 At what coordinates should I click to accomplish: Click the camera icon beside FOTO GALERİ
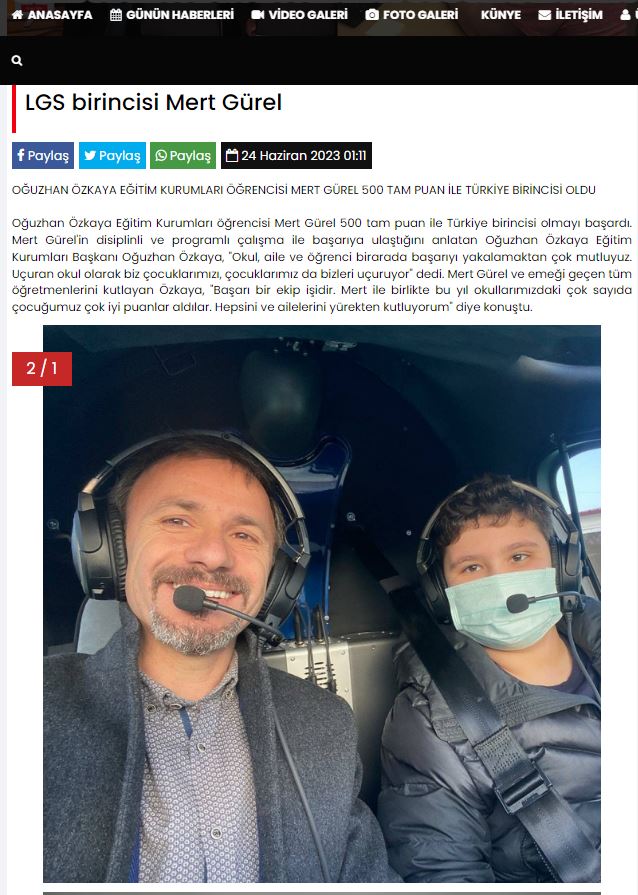pos(372,14)
